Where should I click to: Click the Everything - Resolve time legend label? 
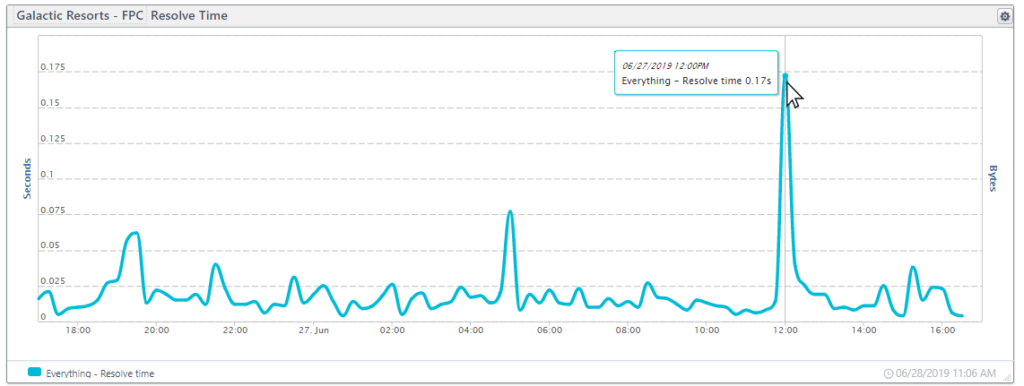point(100,374)
